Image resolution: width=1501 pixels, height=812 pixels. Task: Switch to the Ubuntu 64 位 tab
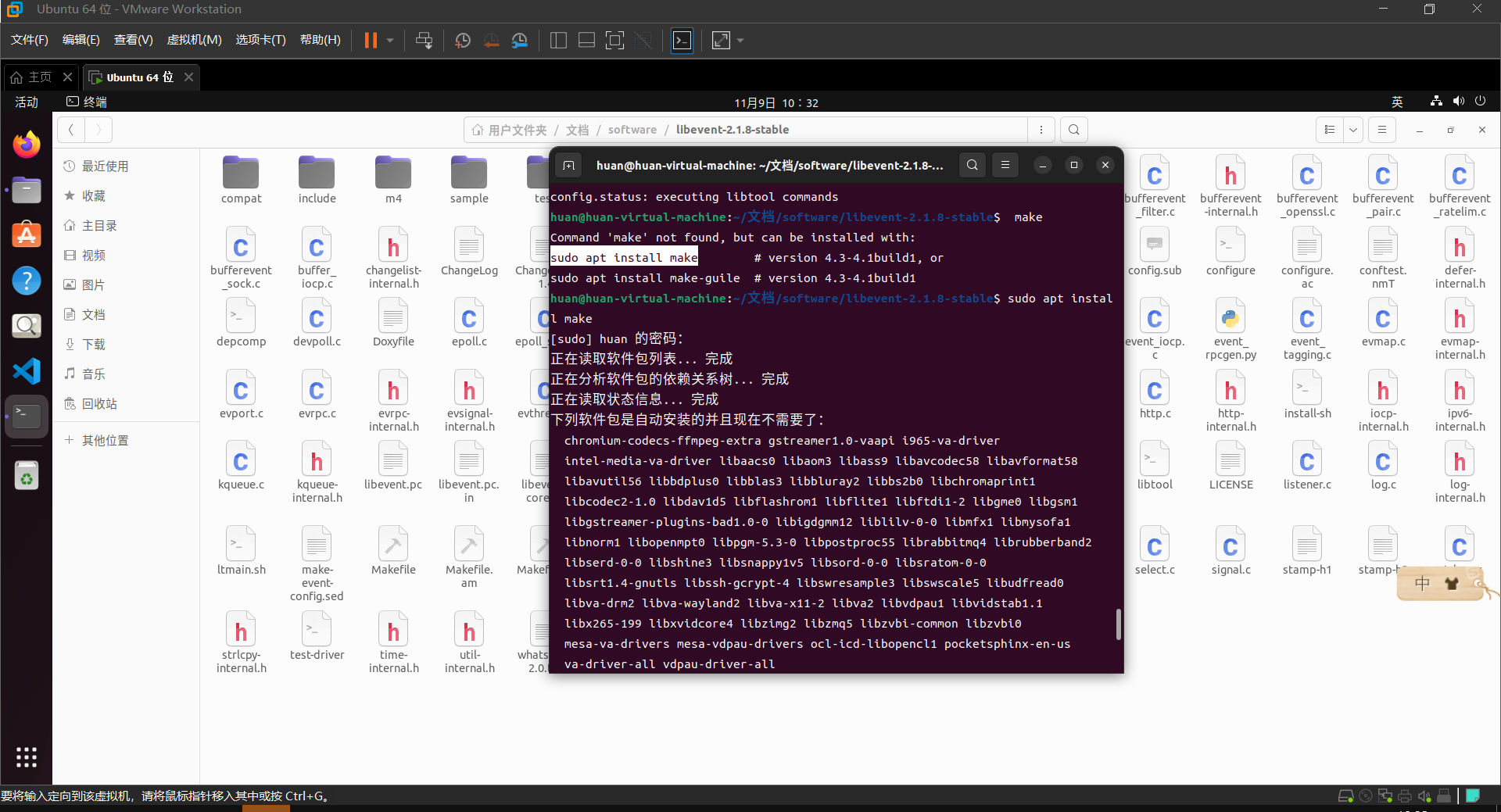point(138,77)
